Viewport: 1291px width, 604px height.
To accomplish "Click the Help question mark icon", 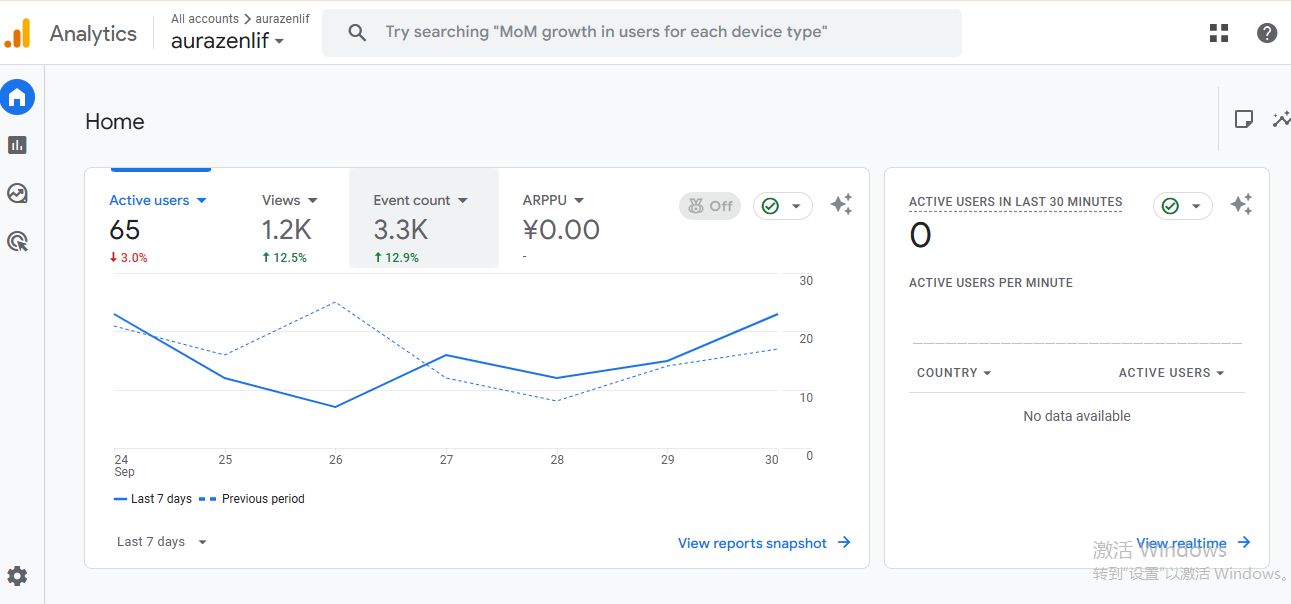I will click(x=1266, y=33).
